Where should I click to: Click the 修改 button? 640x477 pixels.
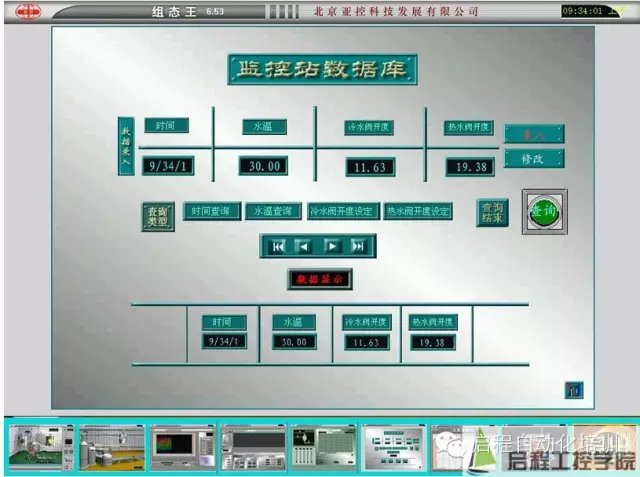coord(533,159)
